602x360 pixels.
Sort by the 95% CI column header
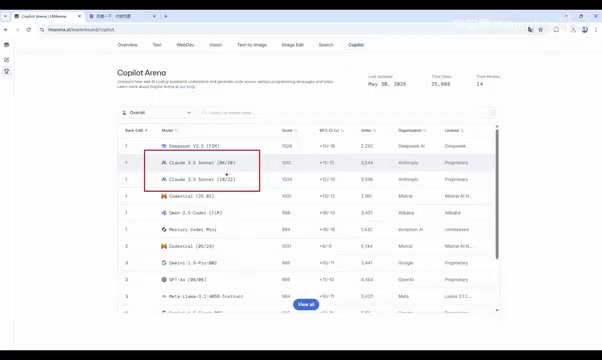click(x=331, y=130)
